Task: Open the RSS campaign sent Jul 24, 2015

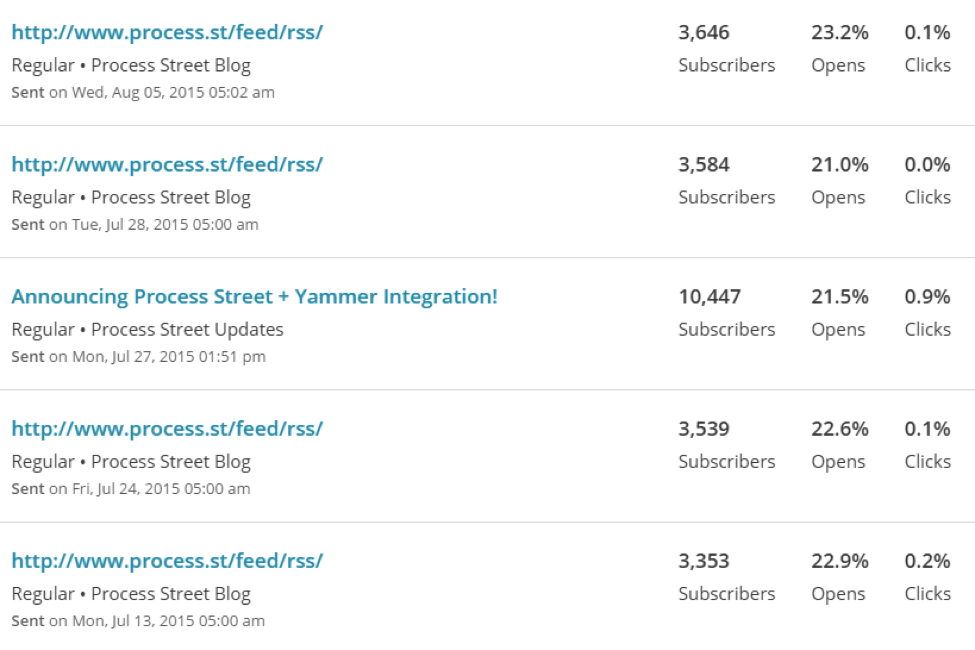Action: pyautogui.click(x=167, y=429)
